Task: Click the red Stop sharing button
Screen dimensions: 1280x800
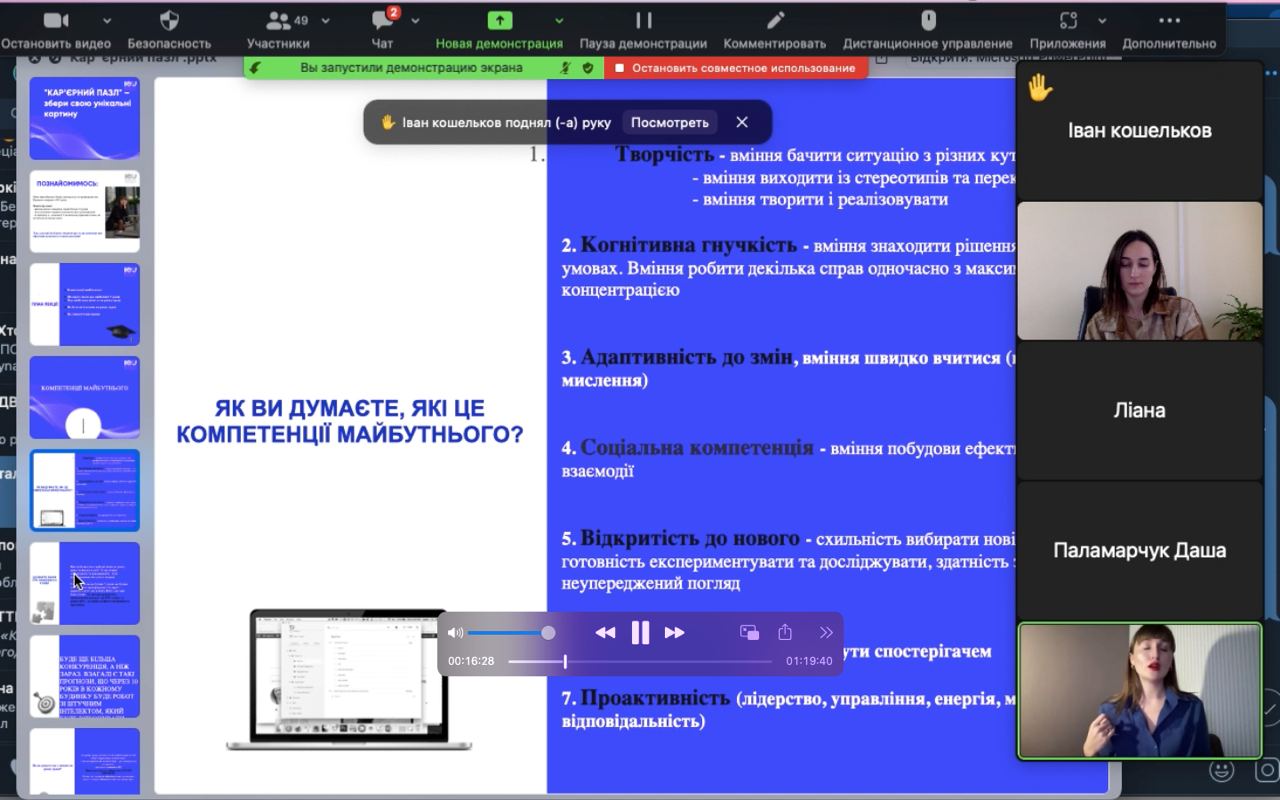Action: [x=735, y=68]
